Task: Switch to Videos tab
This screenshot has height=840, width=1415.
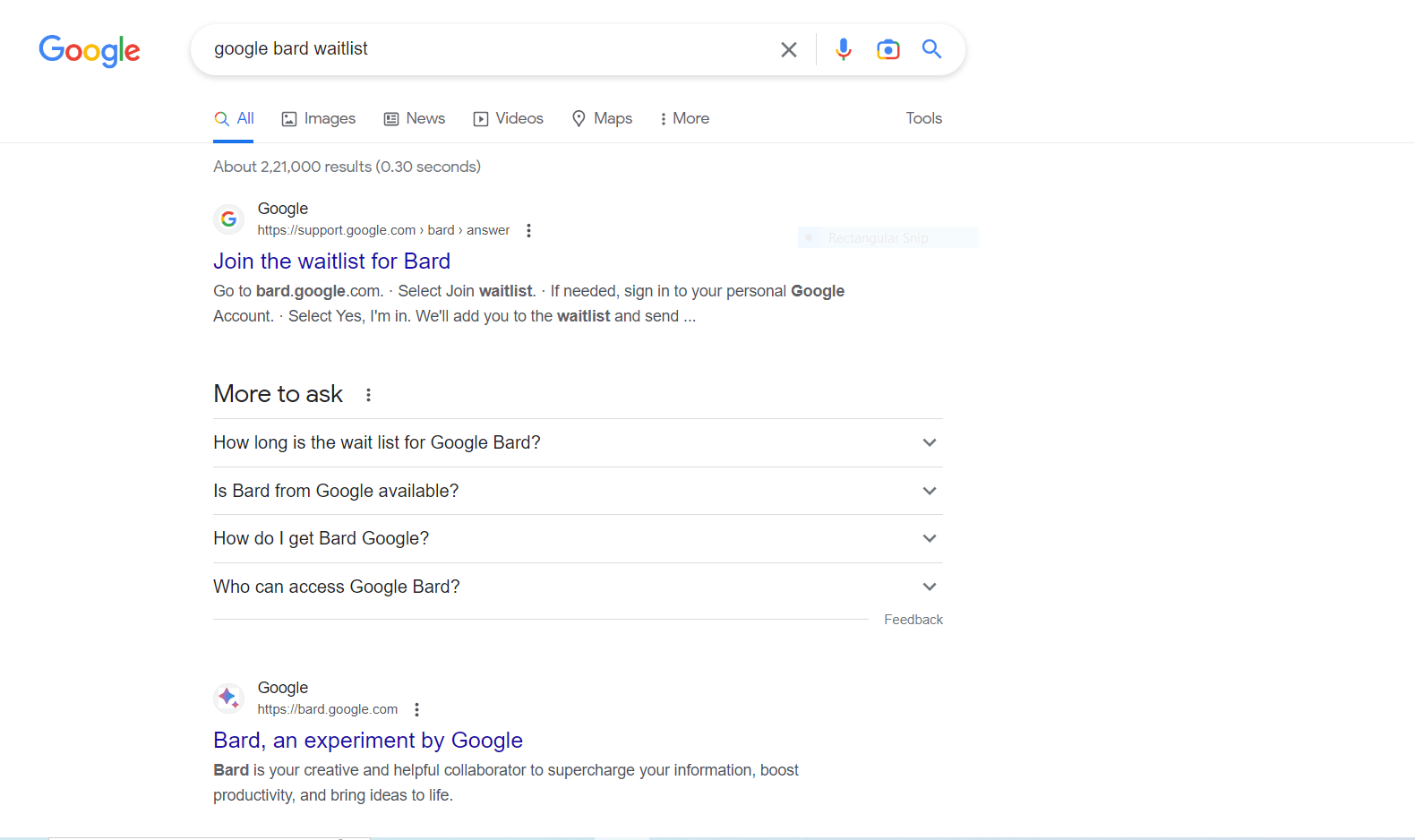Action: [509, 118]
